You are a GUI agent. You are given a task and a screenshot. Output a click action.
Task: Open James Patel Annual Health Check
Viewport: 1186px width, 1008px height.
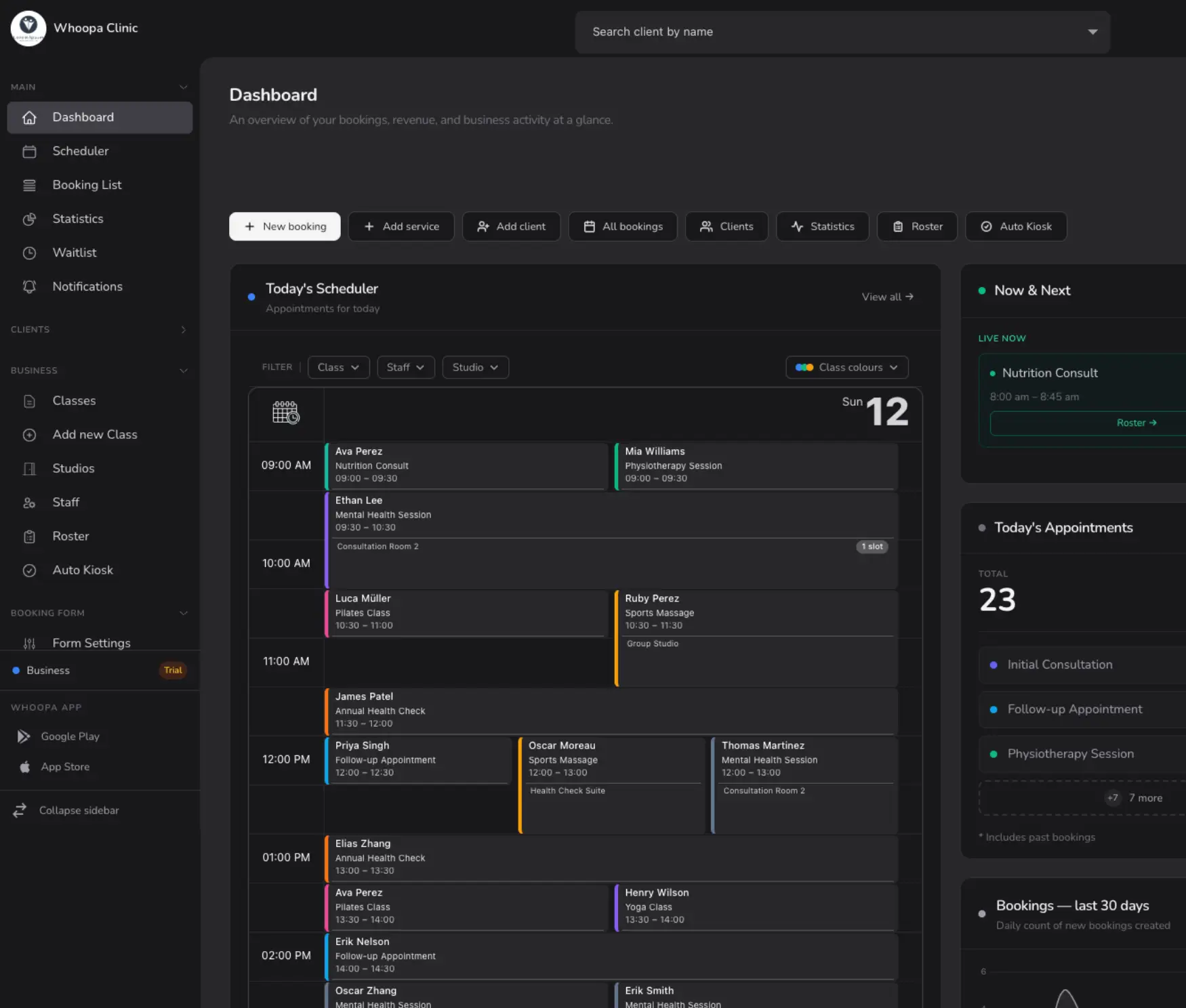click(x=611, y=711)
